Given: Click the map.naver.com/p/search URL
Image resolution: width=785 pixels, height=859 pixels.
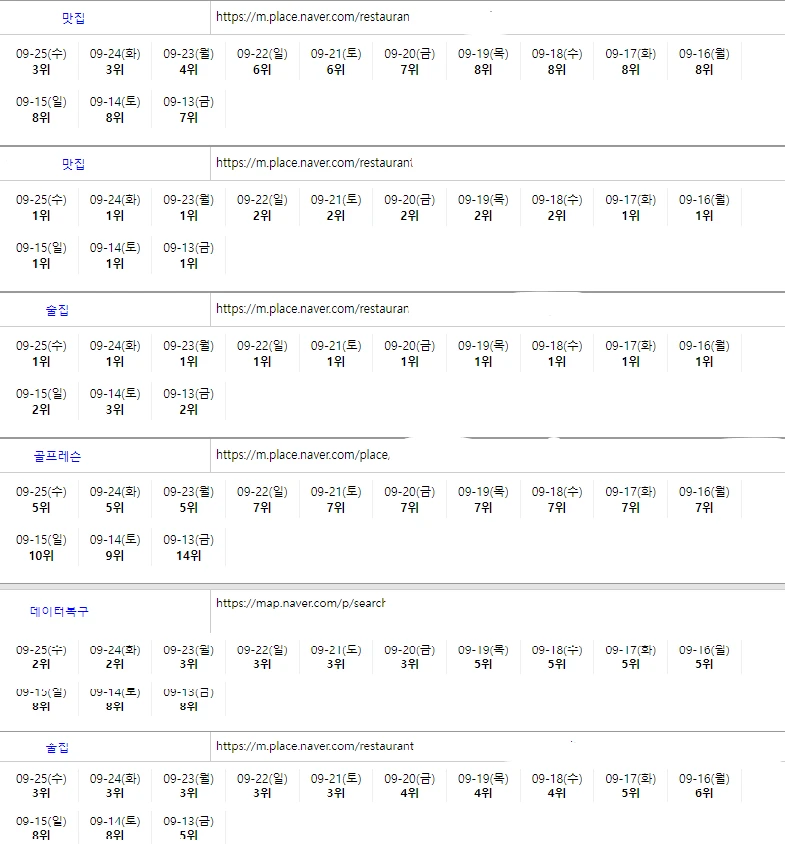Looking at the screenshot, I should click(300, 603).
